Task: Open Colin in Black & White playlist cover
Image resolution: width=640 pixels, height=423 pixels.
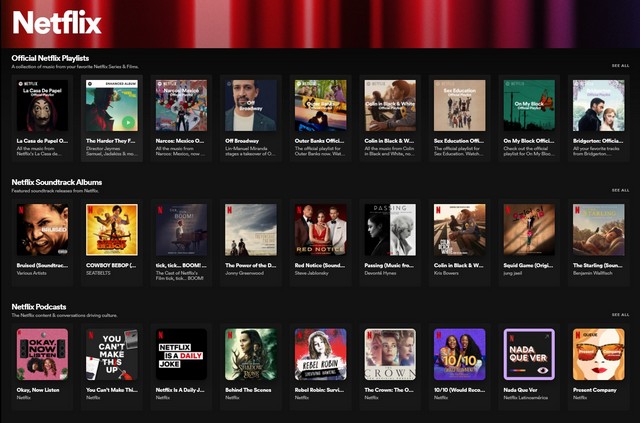Action: [x=390, y=105]
